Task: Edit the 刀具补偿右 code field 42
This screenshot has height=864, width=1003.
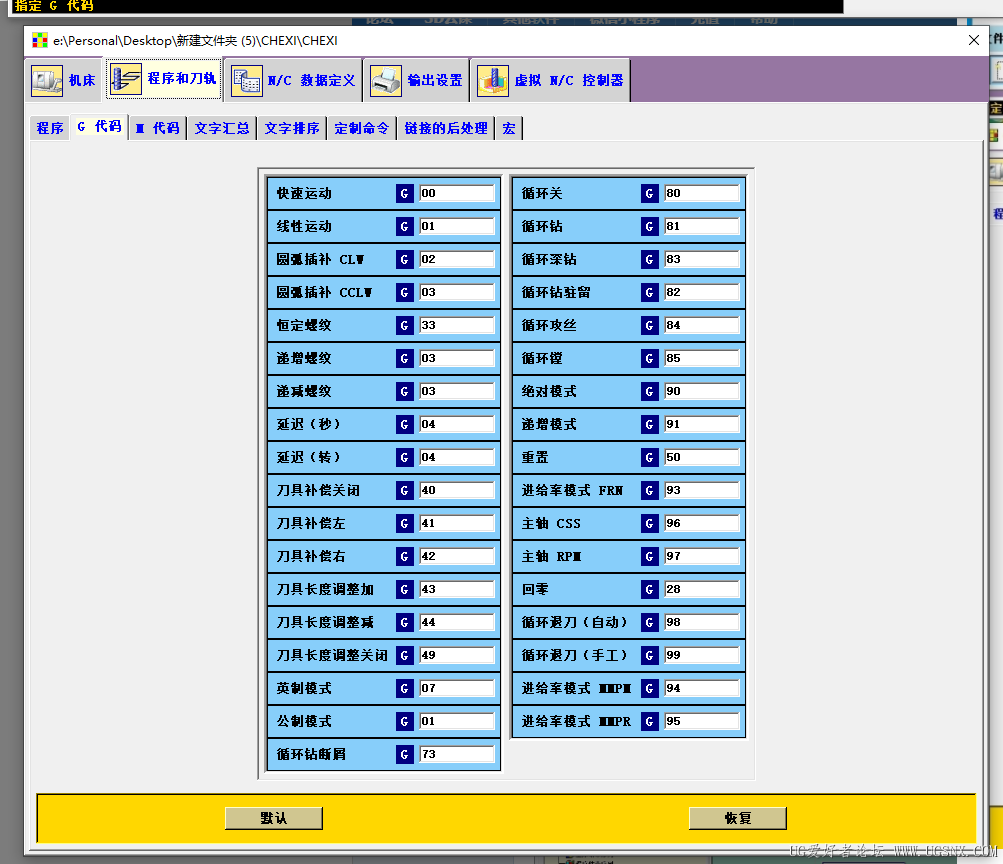Action: [457, 556]
